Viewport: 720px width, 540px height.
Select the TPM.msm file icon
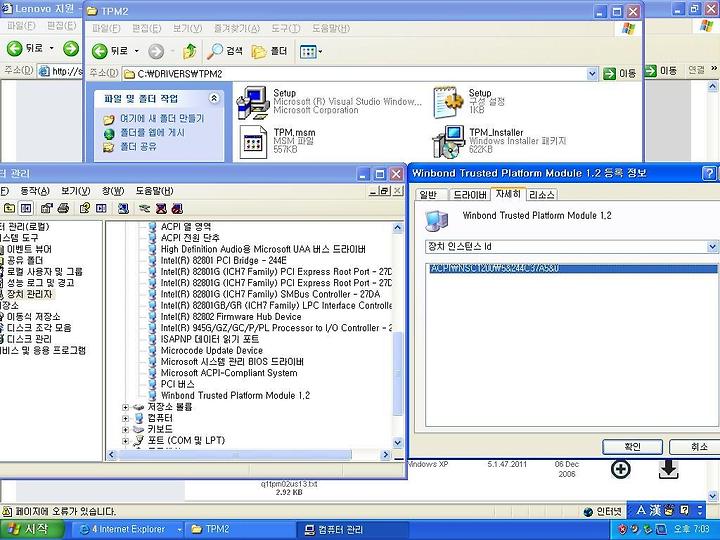[253, 141]
